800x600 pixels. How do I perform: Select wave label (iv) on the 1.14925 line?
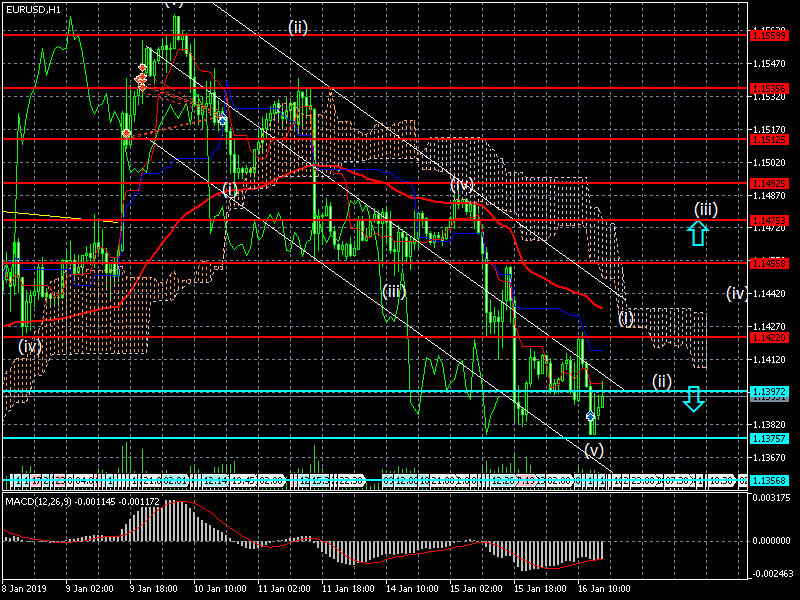coord(462,184)
